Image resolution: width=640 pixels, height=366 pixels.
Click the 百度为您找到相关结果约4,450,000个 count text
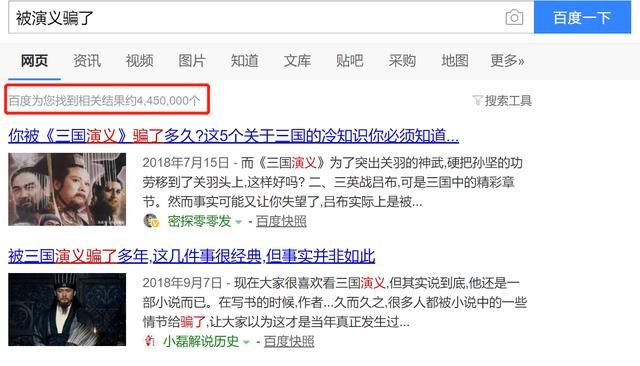(104, 100)
